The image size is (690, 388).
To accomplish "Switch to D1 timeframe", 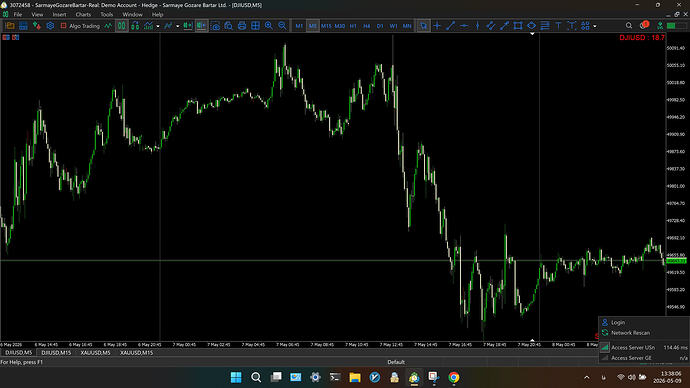I will [380, 26].
